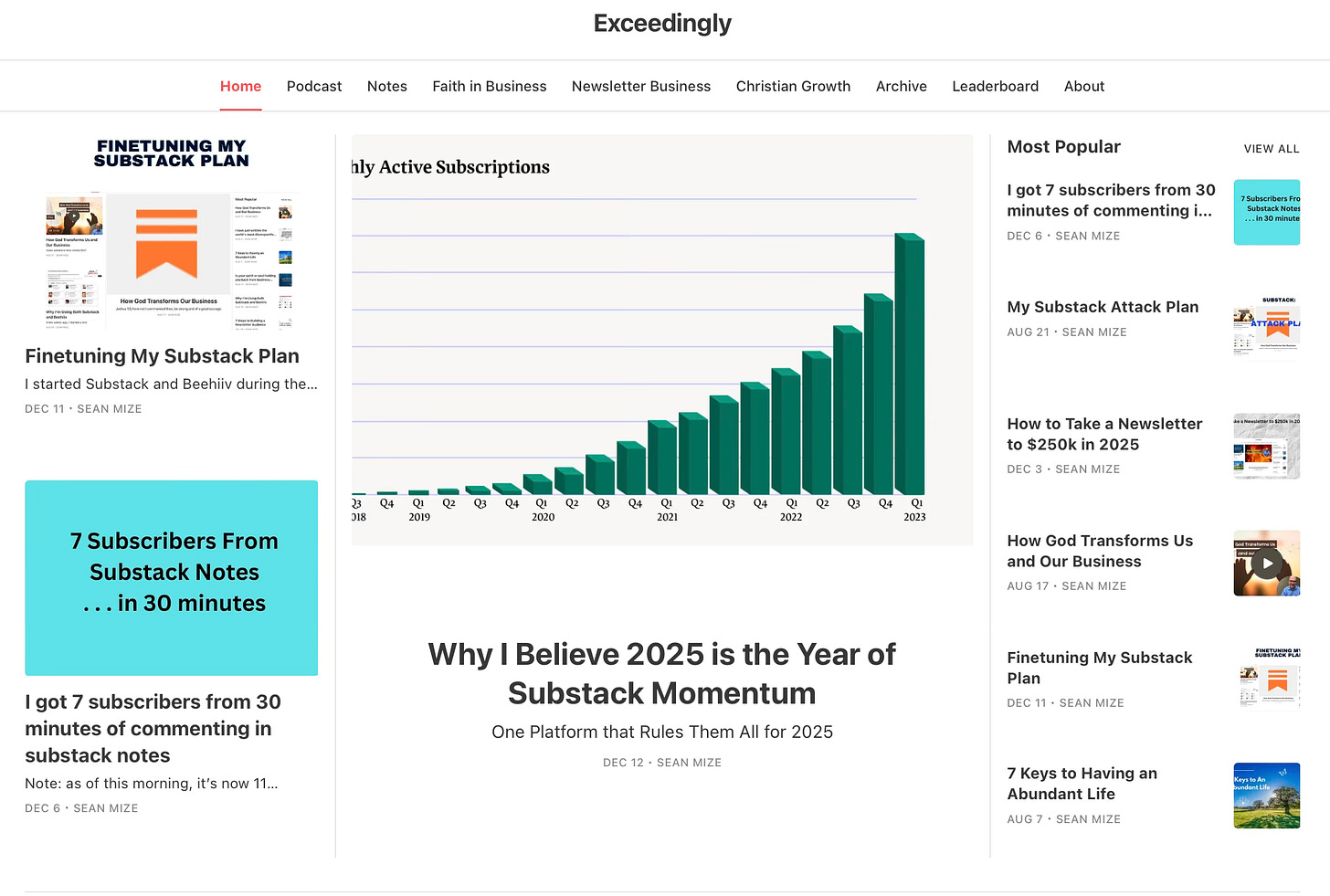Open the teal '7 Subscribers From Substack Notes' image
The width and height of the screenshot is (1330, 896).
coord(172,578)
